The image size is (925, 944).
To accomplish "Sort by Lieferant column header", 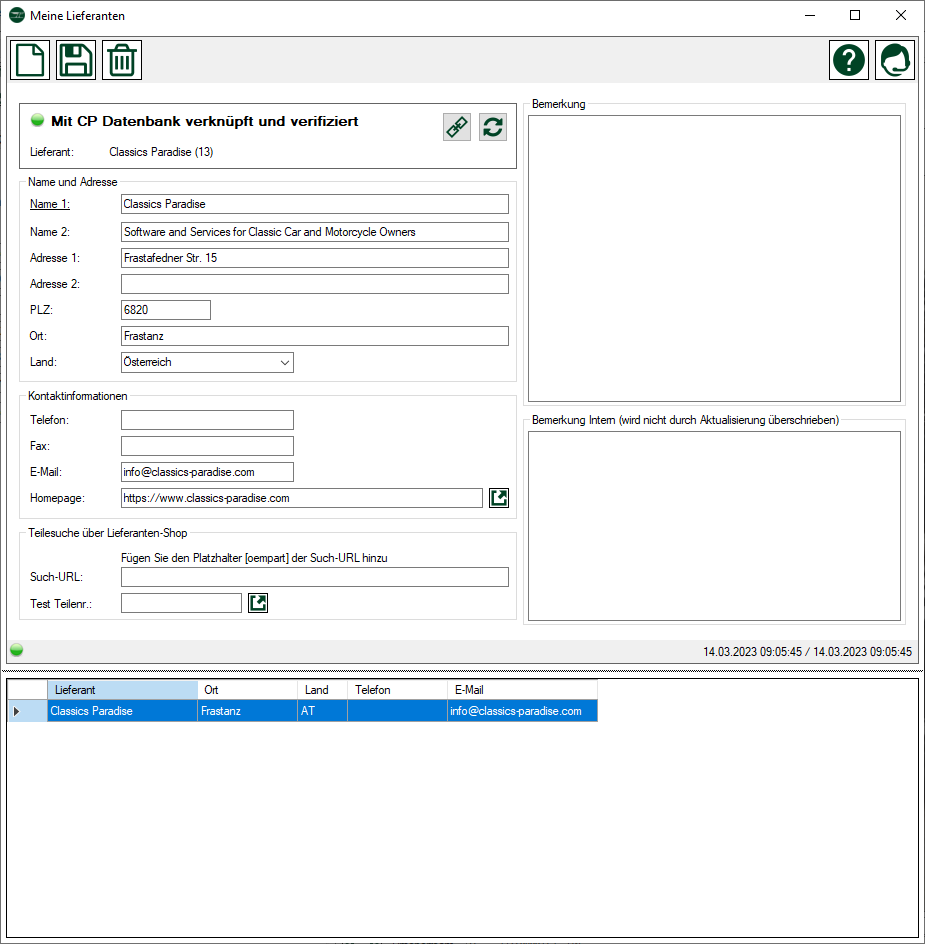I will [x=123, y=690].
